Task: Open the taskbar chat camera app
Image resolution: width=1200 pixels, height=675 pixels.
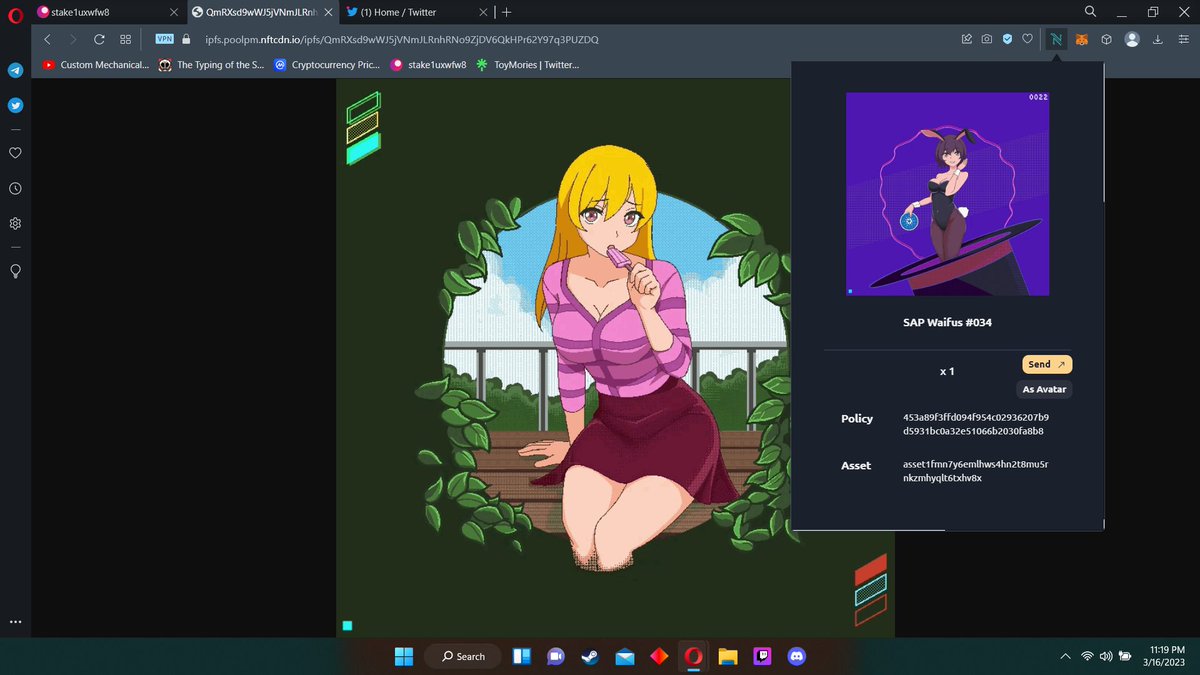Action: [x=555, y=656]
